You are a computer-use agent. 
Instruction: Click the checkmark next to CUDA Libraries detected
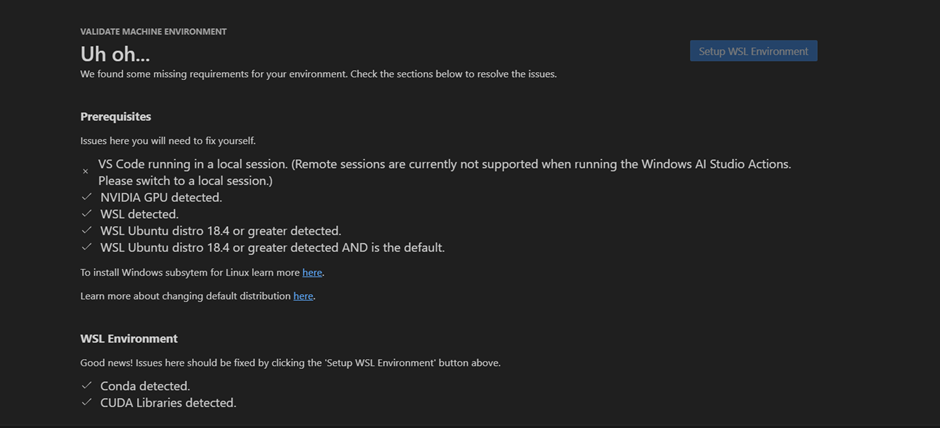point(87,403)
